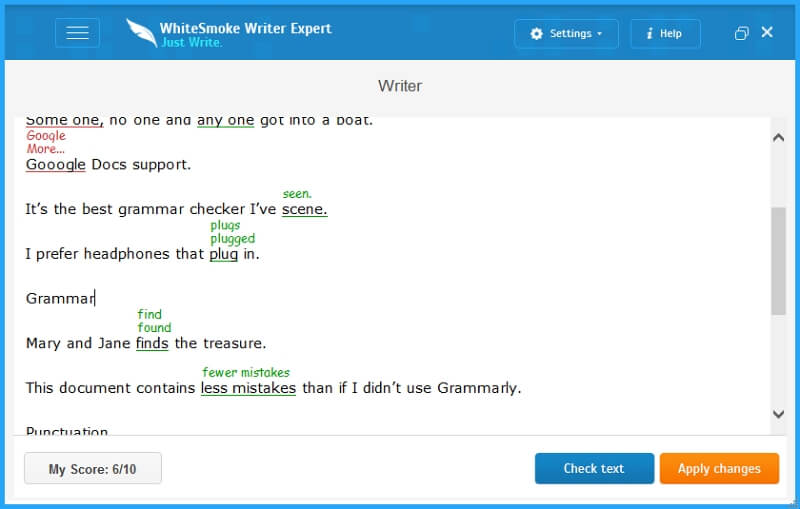Apply the 'seen.' suggestion
800x509 pixels.
(x=297, y=194)
